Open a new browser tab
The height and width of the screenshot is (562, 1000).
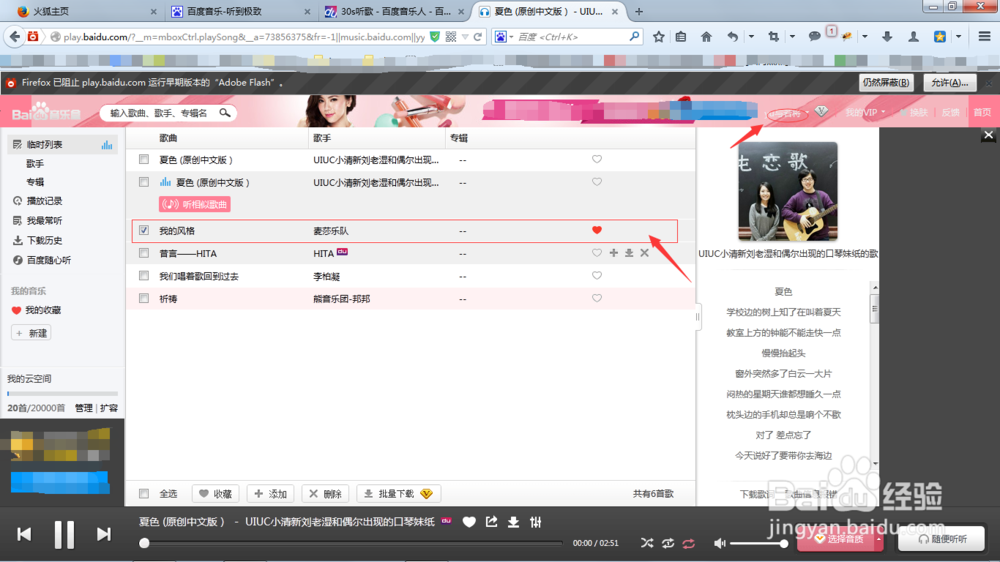tap(639, 11)
